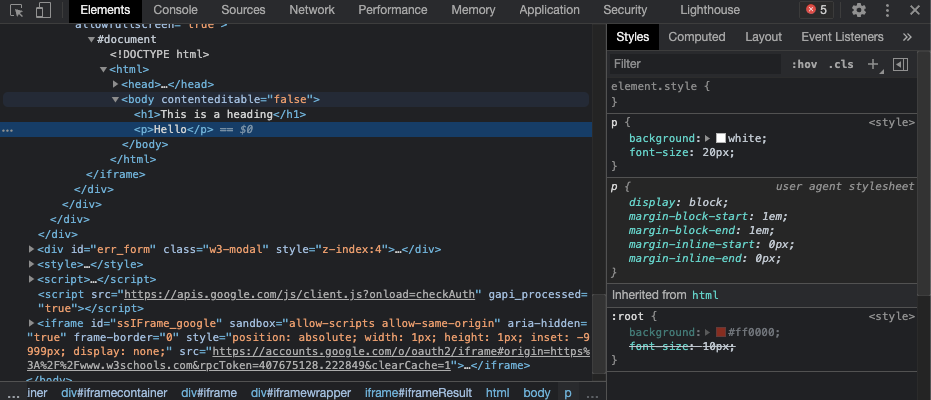Expand the white background shorthand arrow
The image size is (931, 400).
[708, 138]
